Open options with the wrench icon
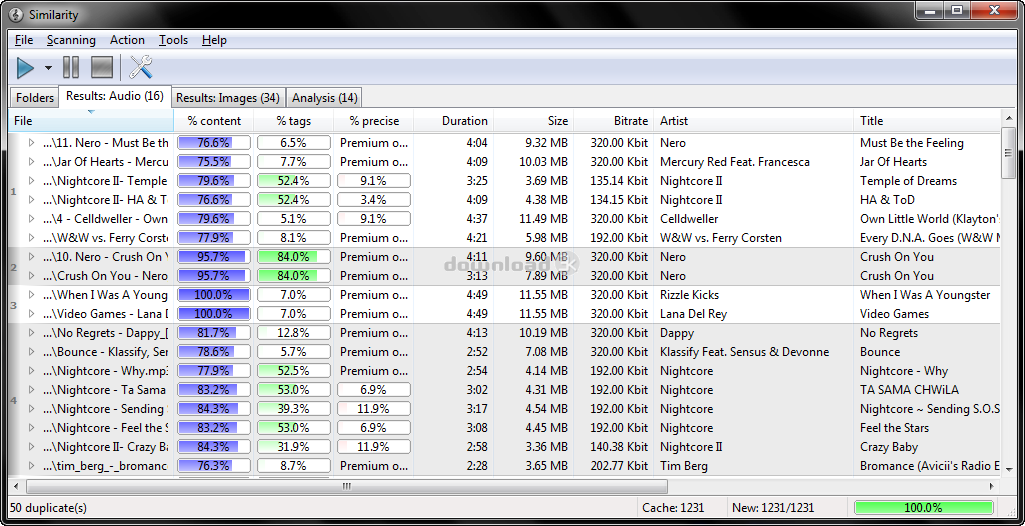Viewport: 1025px width, 526px height. click(x=140, y=67)
